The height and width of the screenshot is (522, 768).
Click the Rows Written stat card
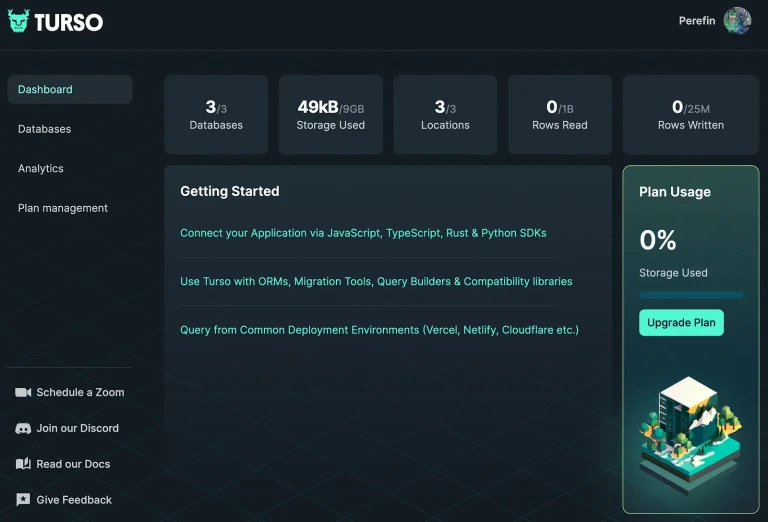click(x=691, y=115)
